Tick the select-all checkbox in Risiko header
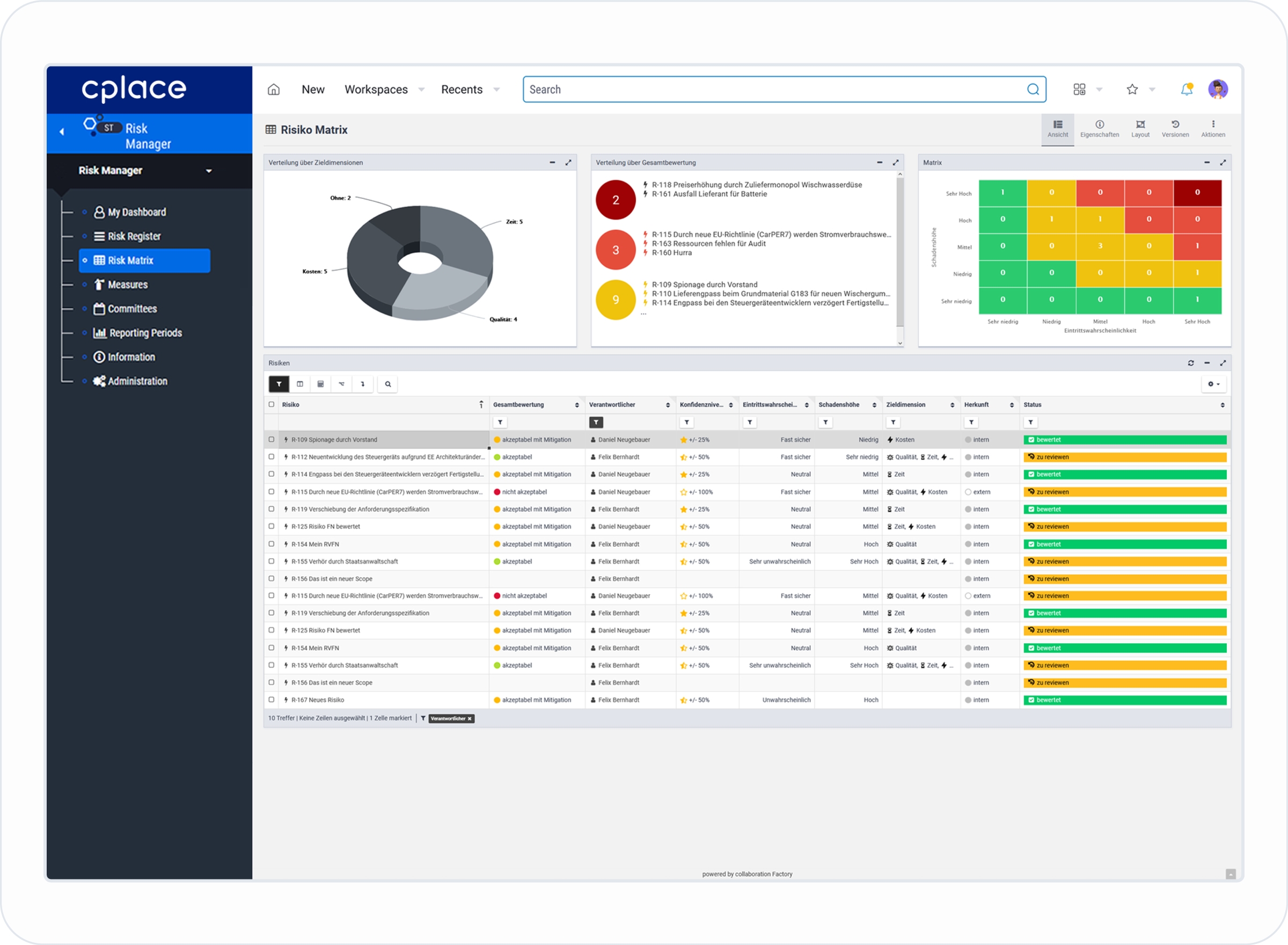The height and width of the screenshot is (945, 1288). coord(272,404)
